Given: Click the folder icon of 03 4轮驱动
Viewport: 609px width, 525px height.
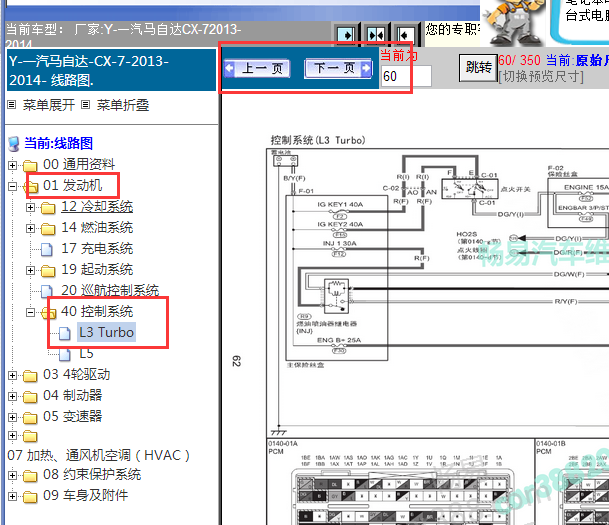Looking at the screenshot, I should pos(30,376).
